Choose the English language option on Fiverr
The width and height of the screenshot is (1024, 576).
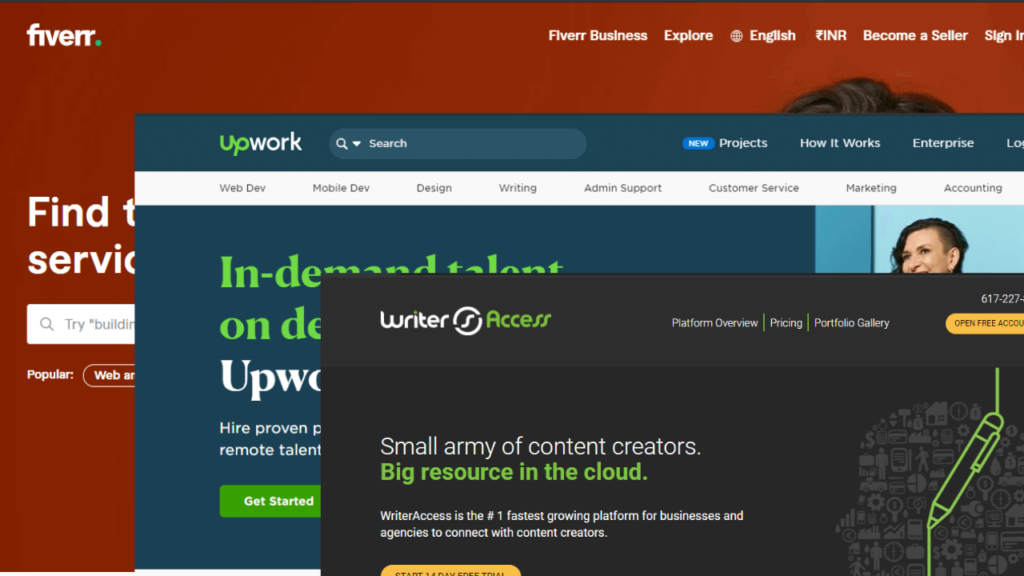(x=773, y=36)
